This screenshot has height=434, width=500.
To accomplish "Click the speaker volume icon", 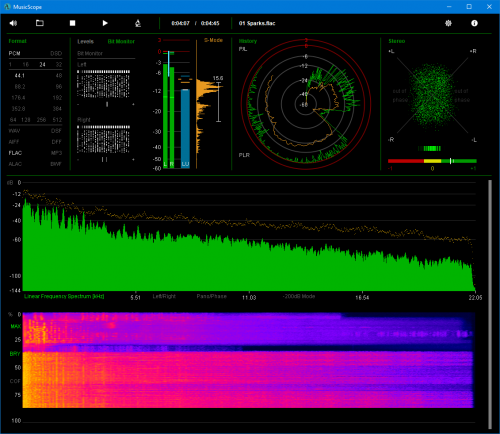I will (x=13, y=23).
